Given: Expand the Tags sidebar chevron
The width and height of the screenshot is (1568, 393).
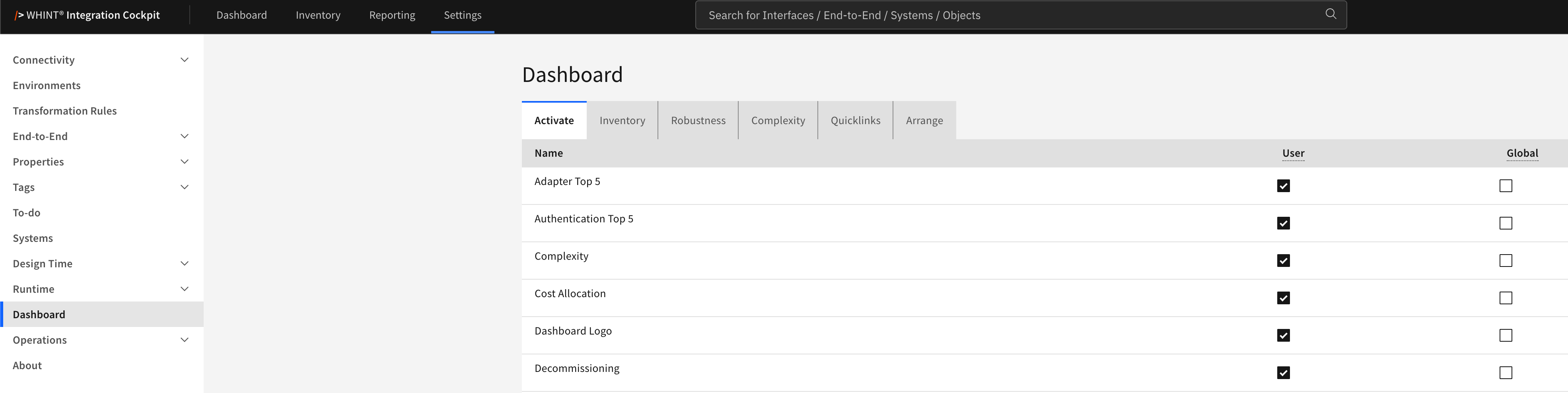Looking at the screenshot, I should point(185,187).
